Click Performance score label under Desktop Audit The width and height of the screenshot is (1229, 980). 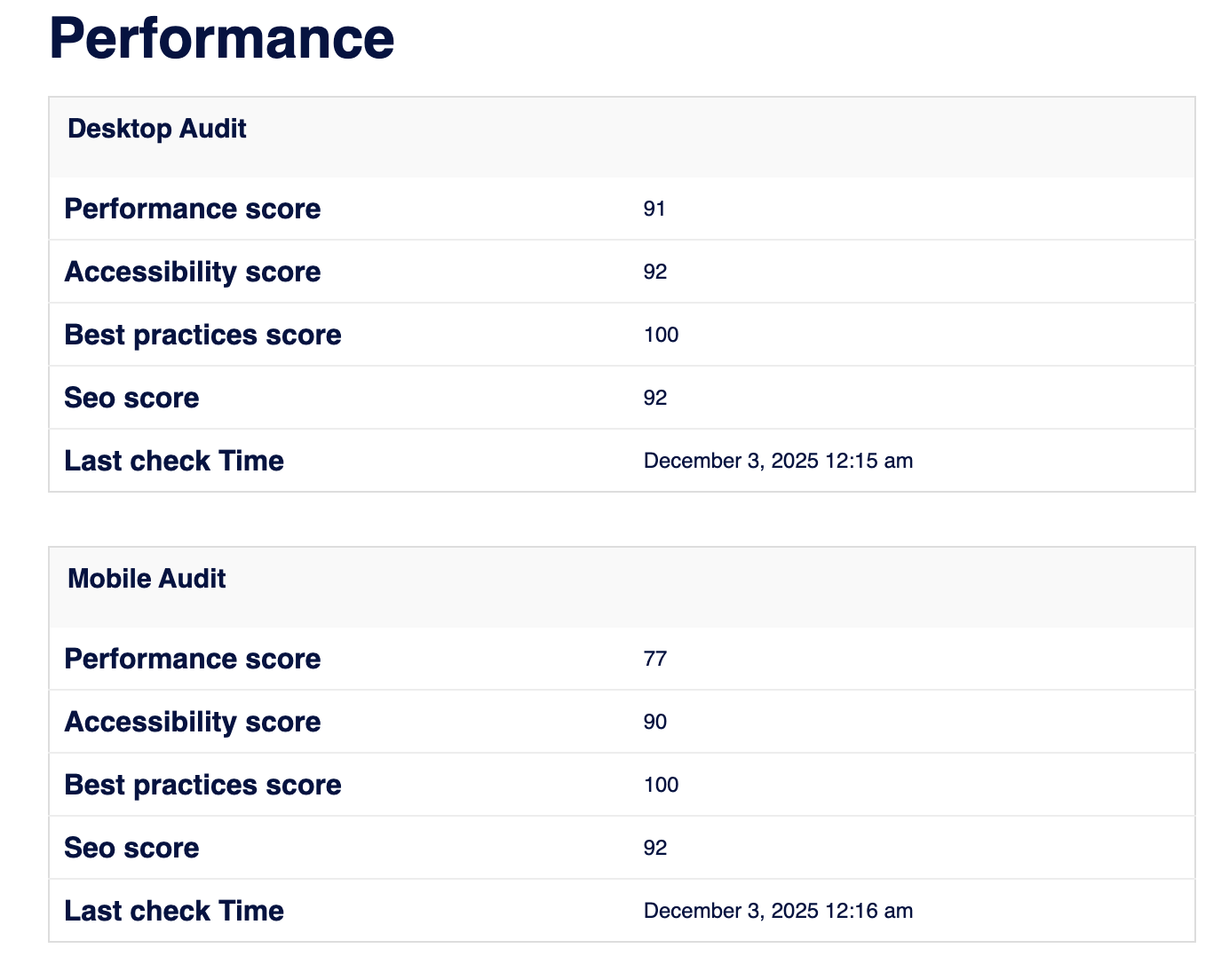193,209
